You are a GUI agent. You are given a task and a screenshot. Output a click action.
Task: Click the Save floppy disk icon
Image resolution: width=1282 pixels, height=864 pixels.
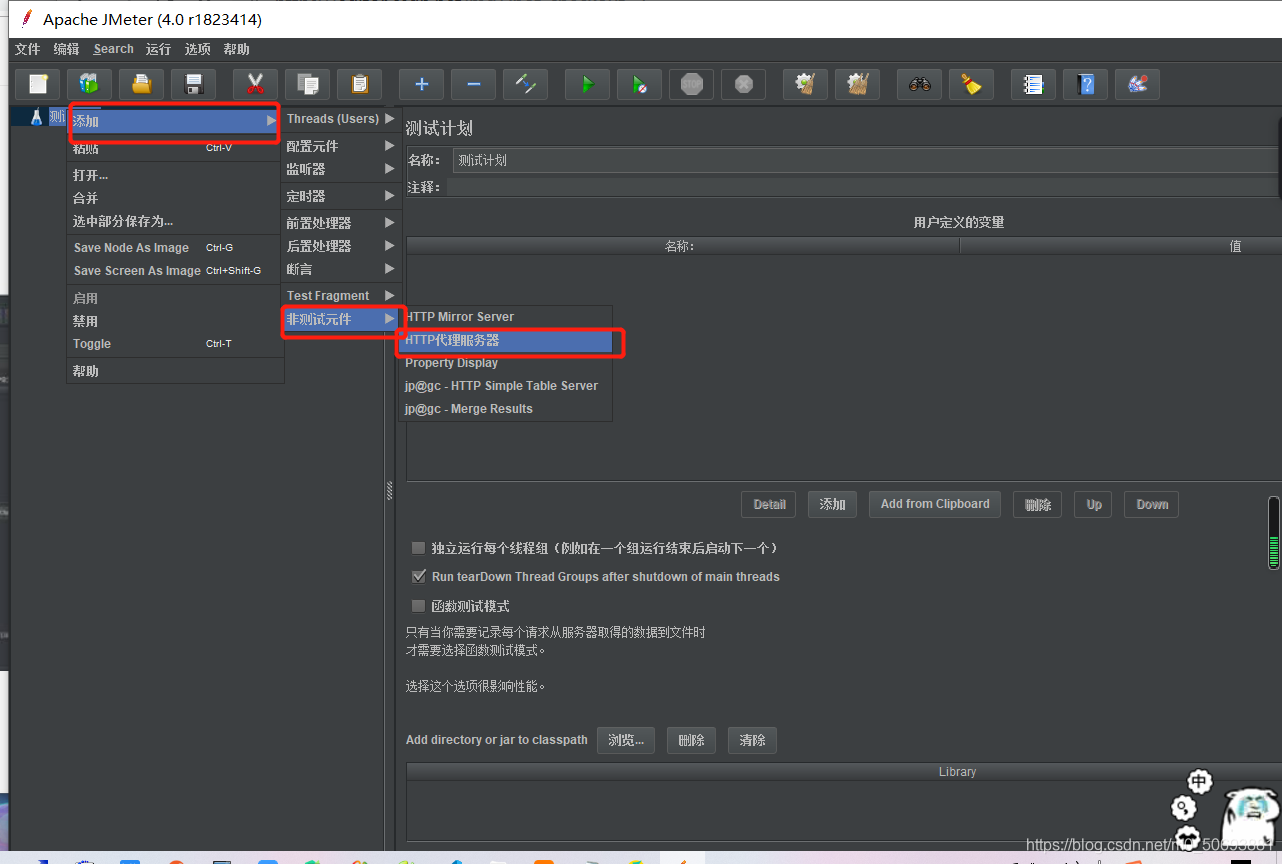[194, 84]
